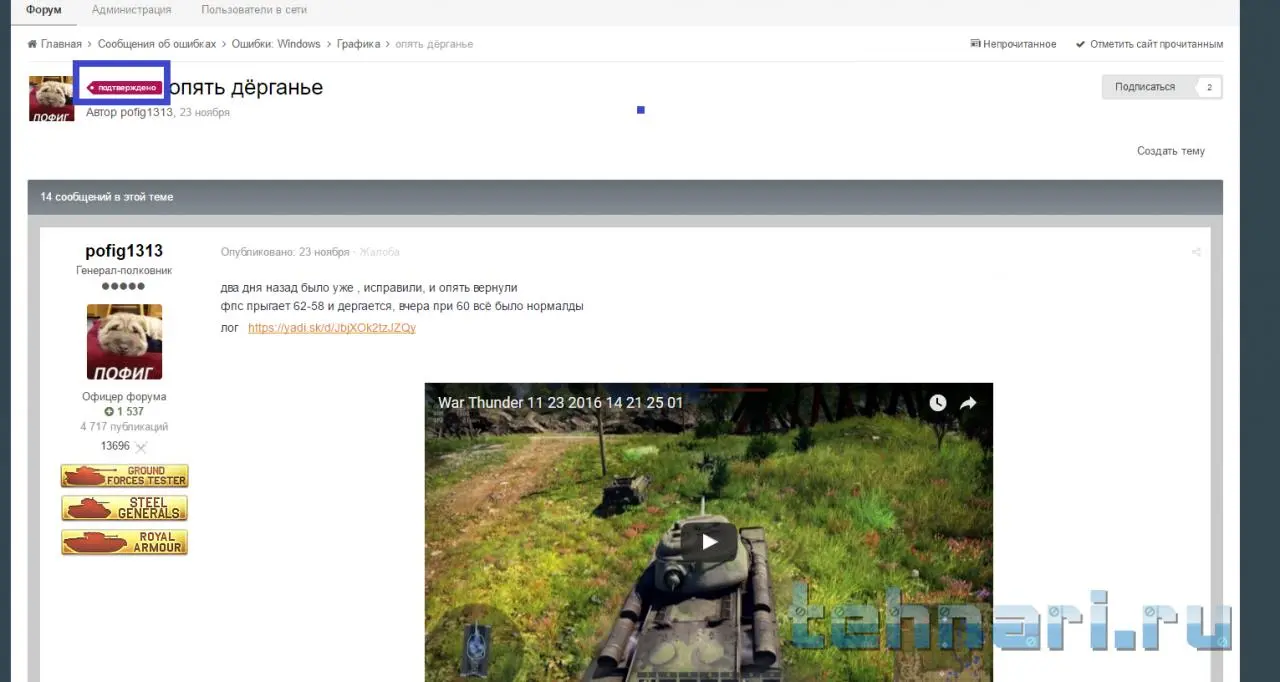The height and width of the screenshot is (682, 1280).
Task: Click the 4 717 публикаций count
Action: [124, 427]
